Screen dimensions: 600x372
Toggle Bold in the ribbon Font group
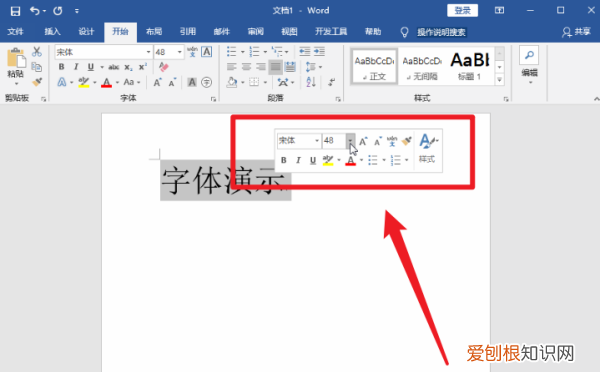point(61,67)
